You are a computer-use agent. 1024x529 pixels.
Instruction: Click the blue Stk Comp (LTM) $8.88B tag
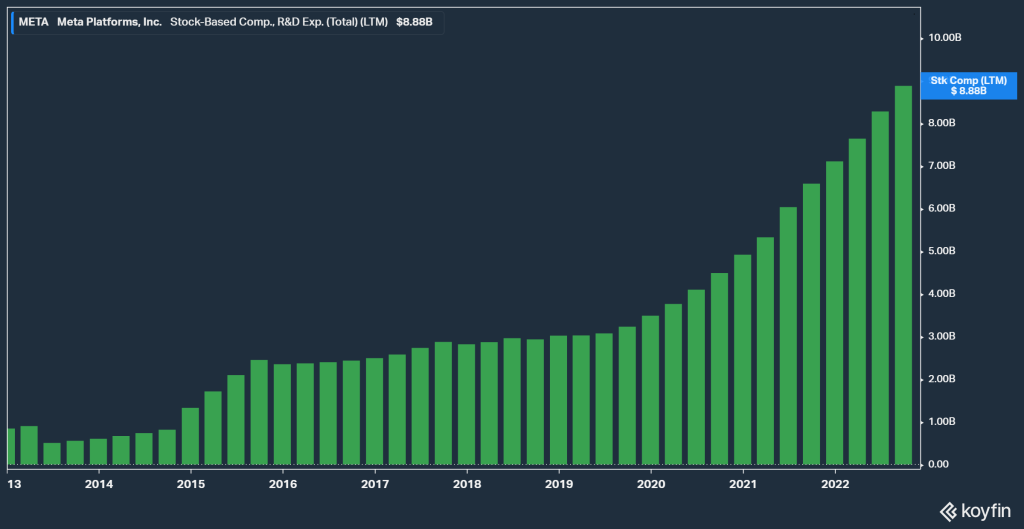coord(968,86)
